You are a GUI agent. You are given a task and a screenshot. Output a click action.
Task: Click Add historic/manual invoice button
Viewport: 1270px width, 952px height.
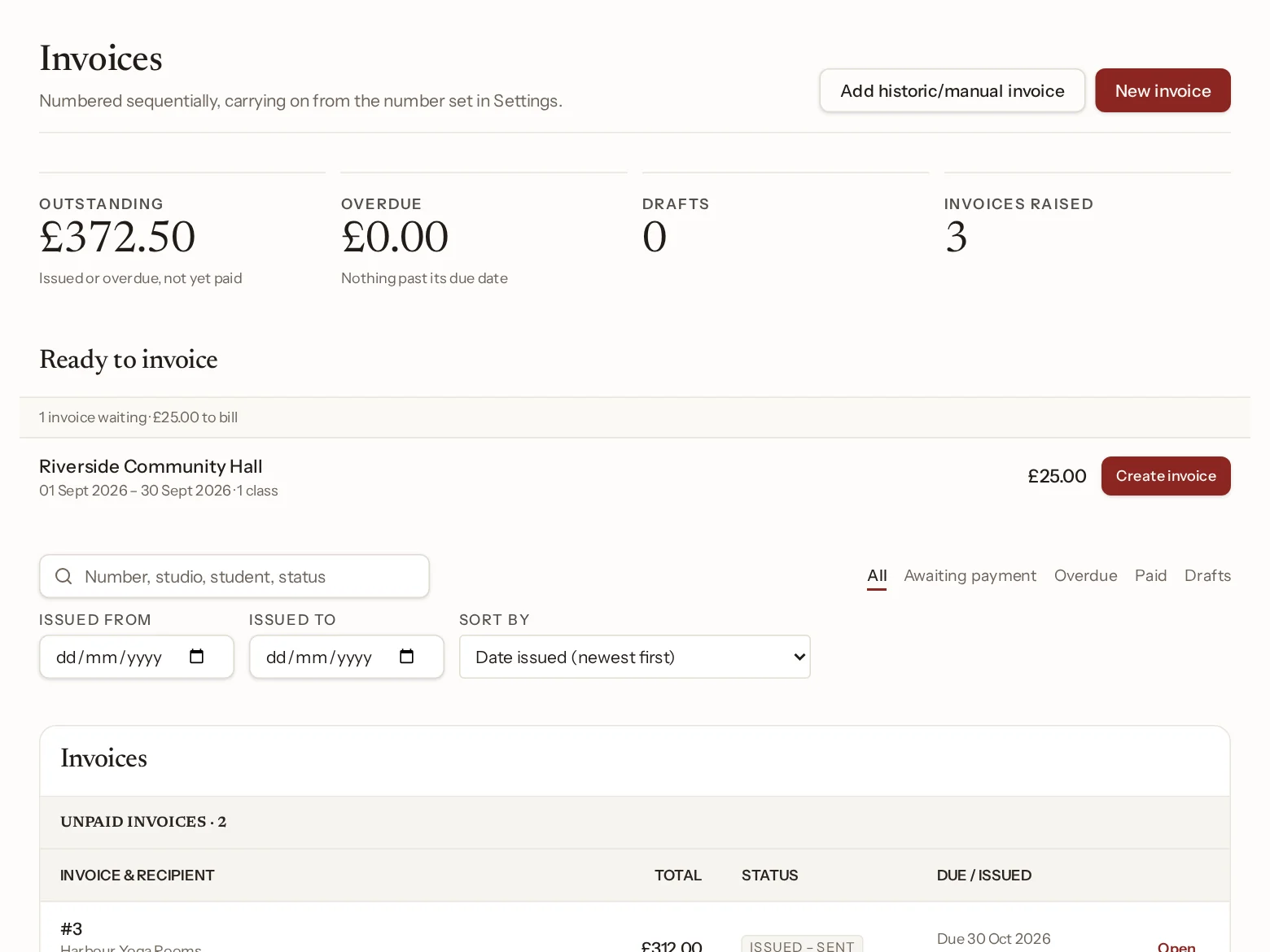coord(952,90)
